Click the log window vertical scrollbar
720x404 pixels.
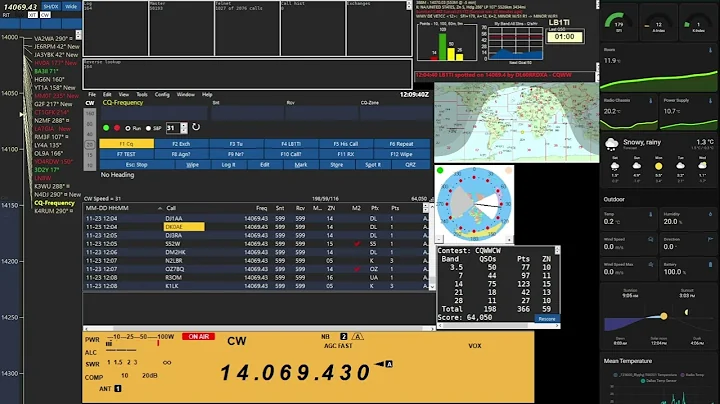(x=432, y=247)
